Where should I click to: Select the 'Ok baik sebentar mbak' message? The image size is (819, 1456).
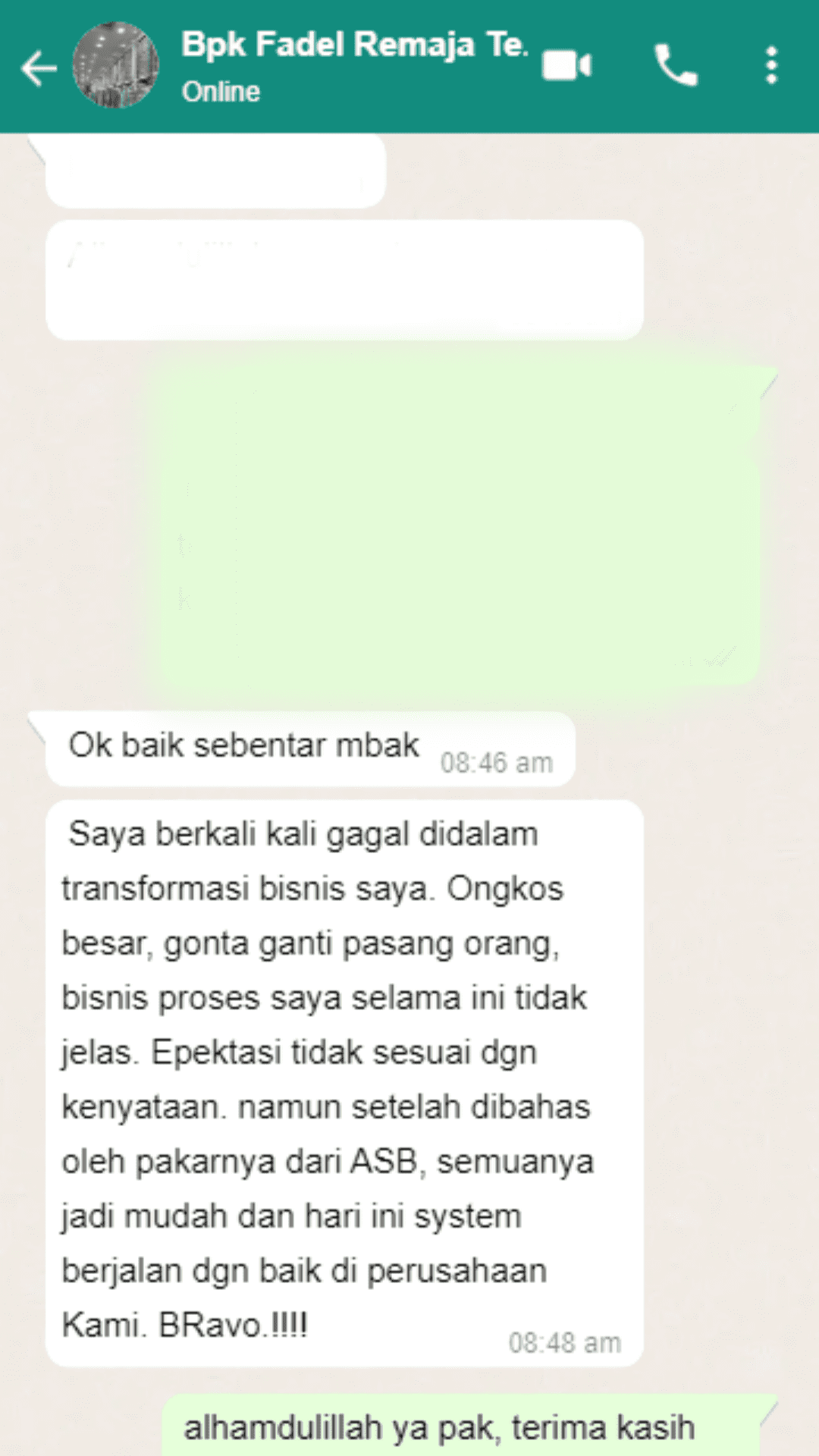(310, 749)
